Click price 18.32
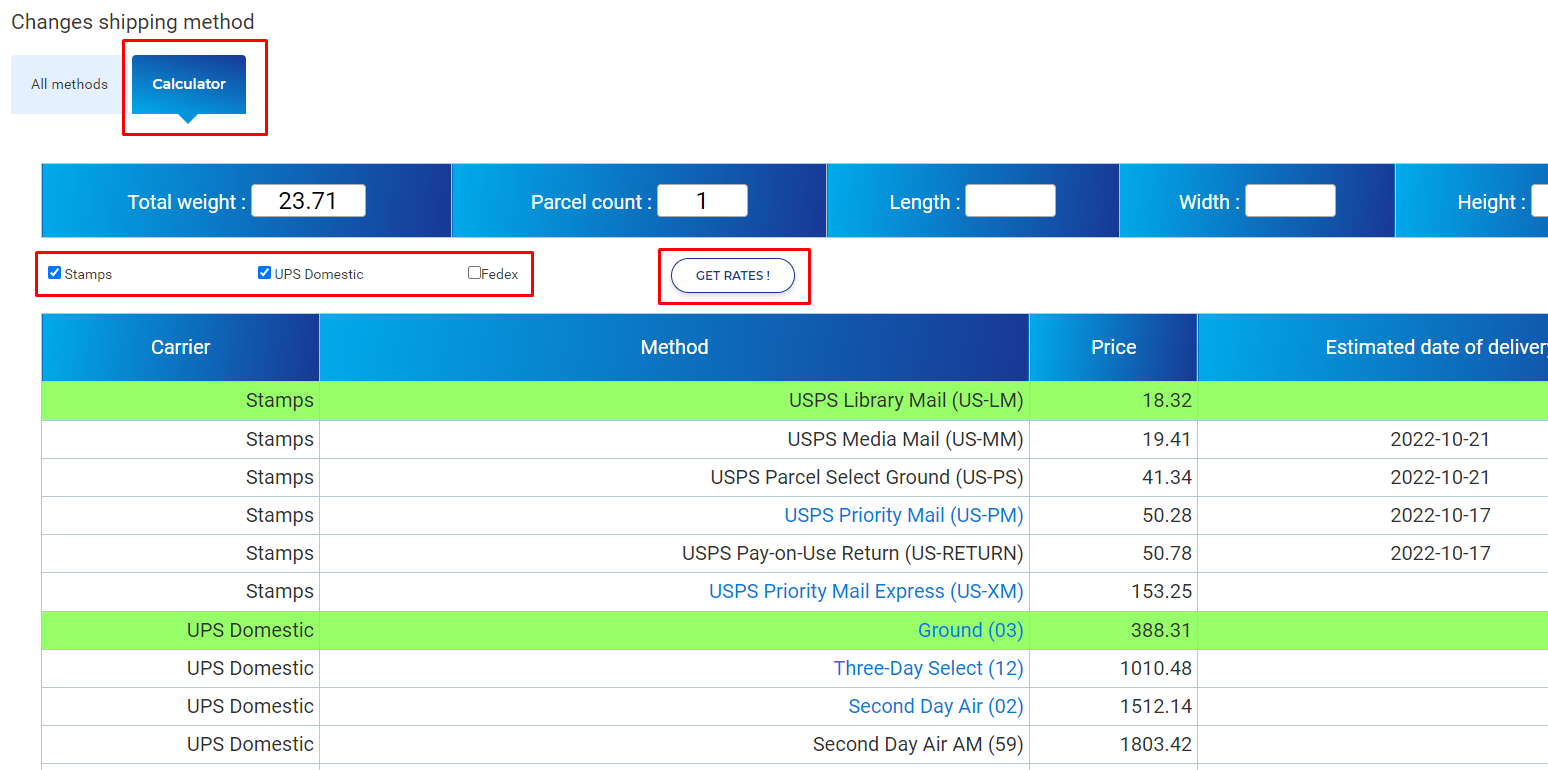The width and height of the screenshot is (1548, 770). coord(1167,400)
